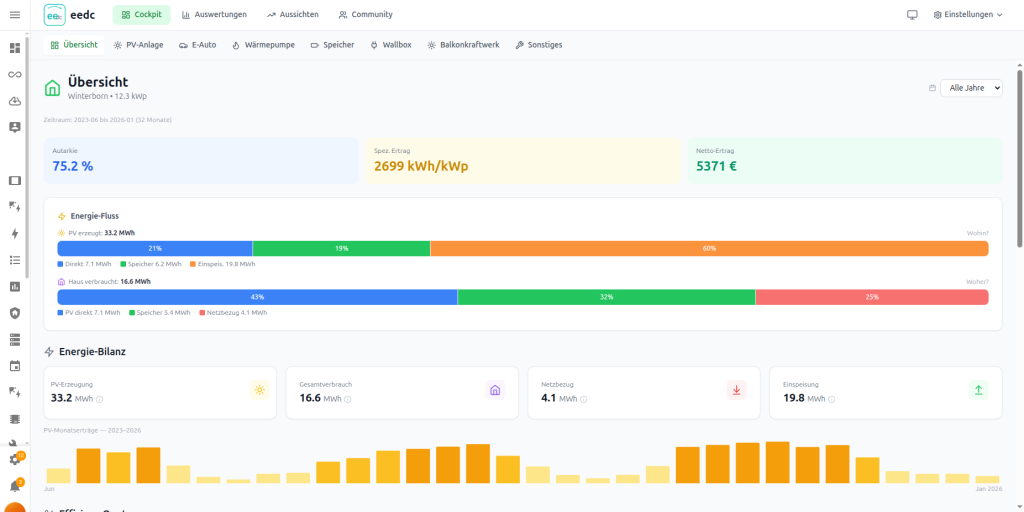Switch to the PV-Anlage tab
The width and height of the screenshot is (1024, 512).
pos(140,45)
